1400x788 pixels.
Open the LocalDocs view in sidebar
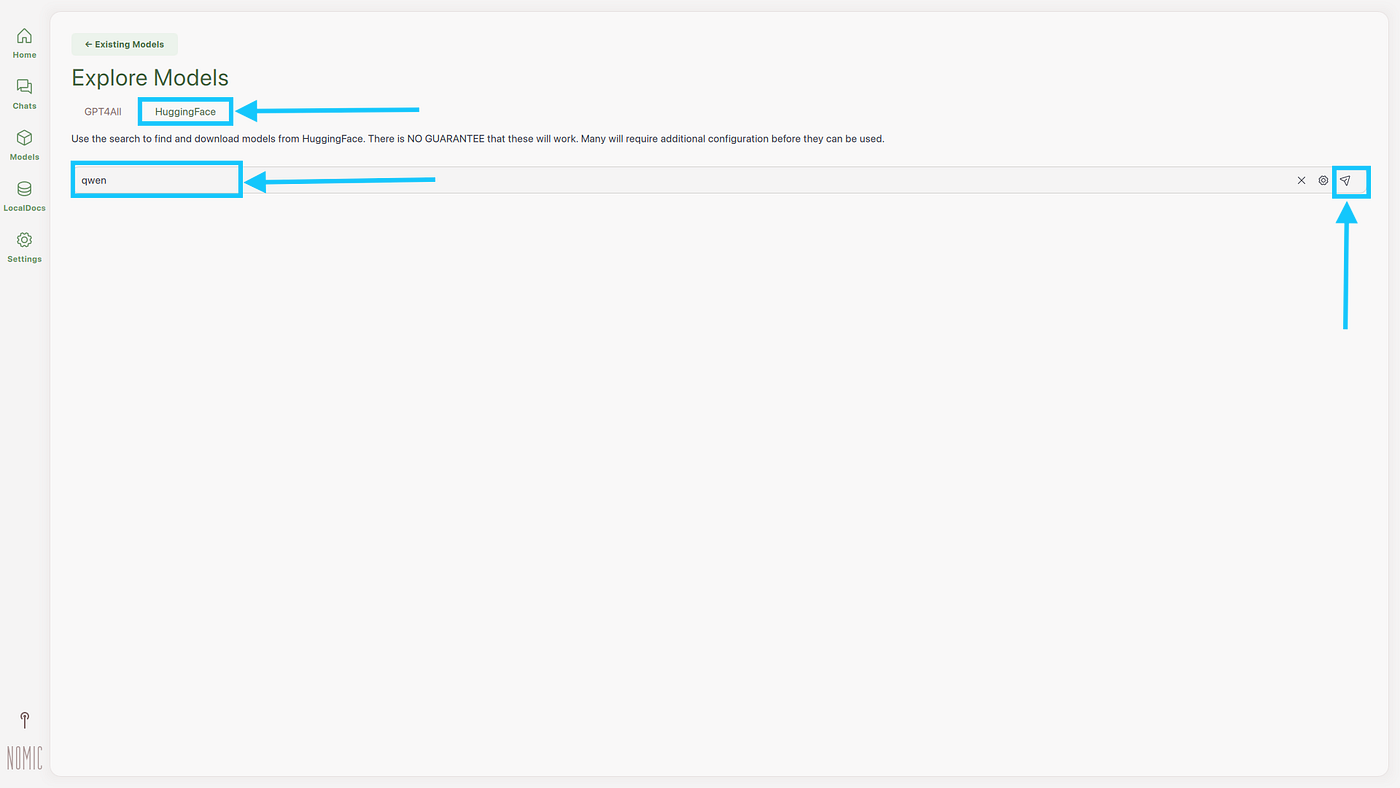[x=24, y=196]
